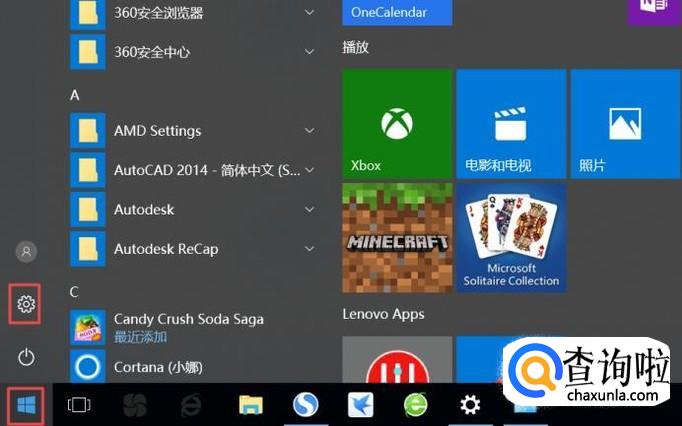Open the Settings gear in Start sidebar
The image size is (682, 426).
(x=27, y=304)
